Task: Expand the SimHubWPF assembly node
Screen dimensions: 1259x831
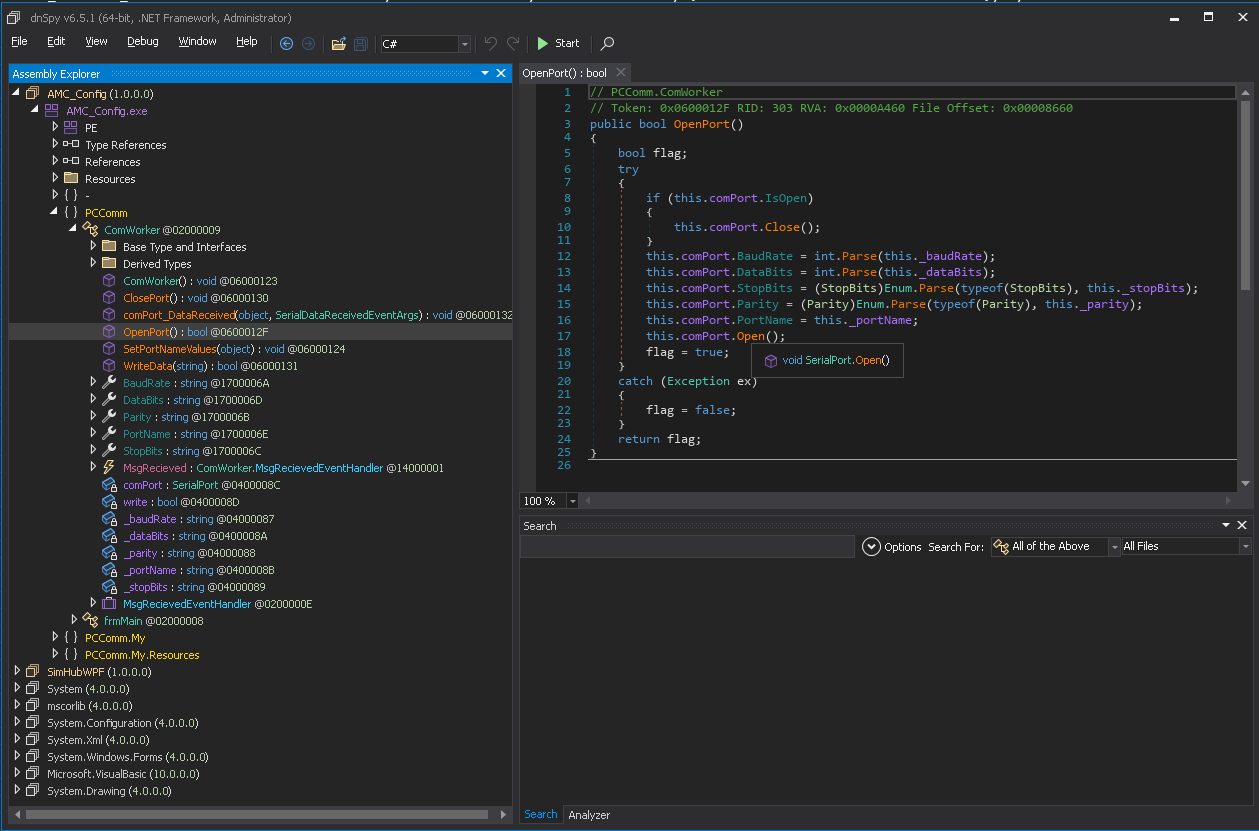Action: click(x=17, y=672)
